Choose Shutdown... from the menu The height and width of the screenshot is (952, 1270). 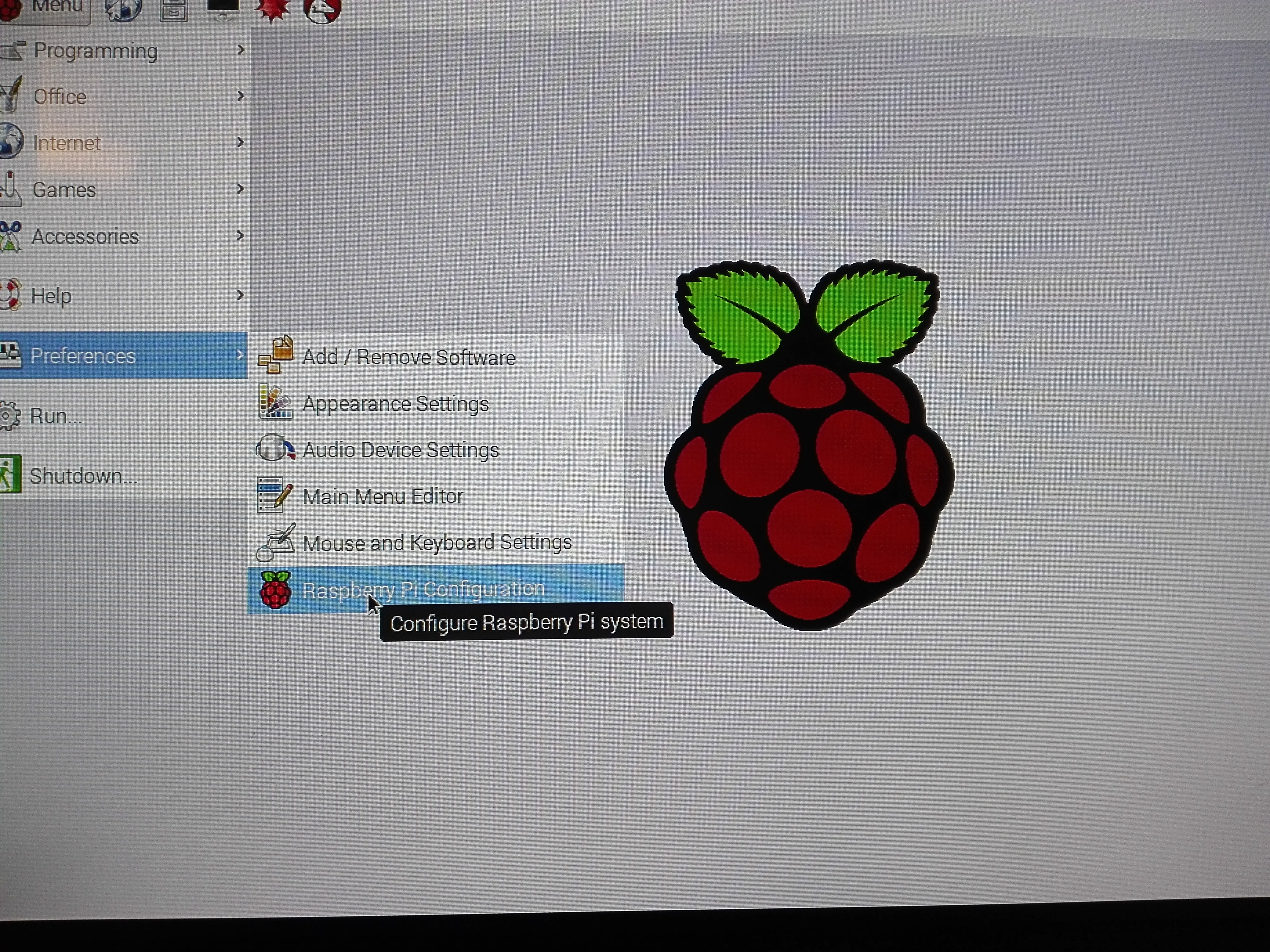point(123,475)
